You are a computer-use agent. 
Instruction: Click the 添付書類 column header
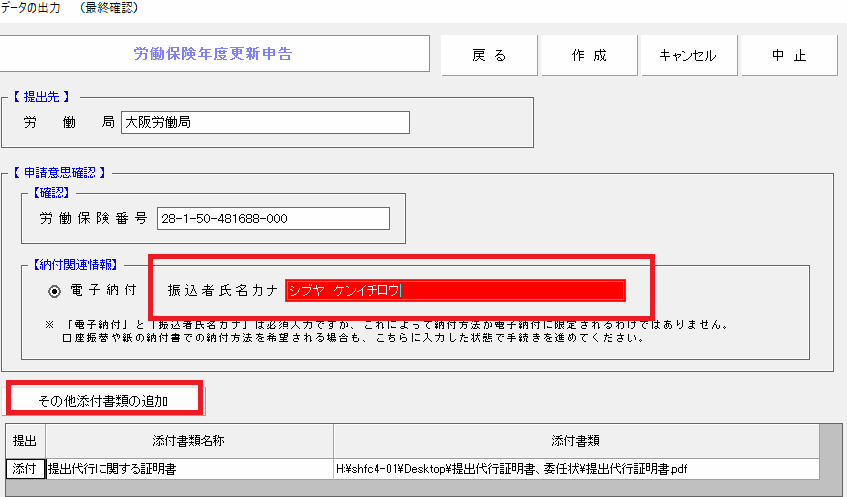(x=575, y=441)
